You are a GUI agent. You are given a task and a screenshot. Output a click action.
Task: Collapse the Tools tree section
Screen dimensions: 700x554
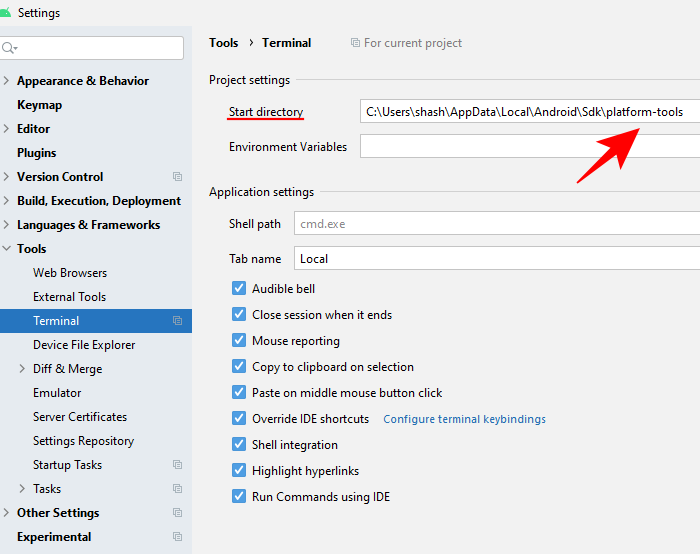coord(7,249)
